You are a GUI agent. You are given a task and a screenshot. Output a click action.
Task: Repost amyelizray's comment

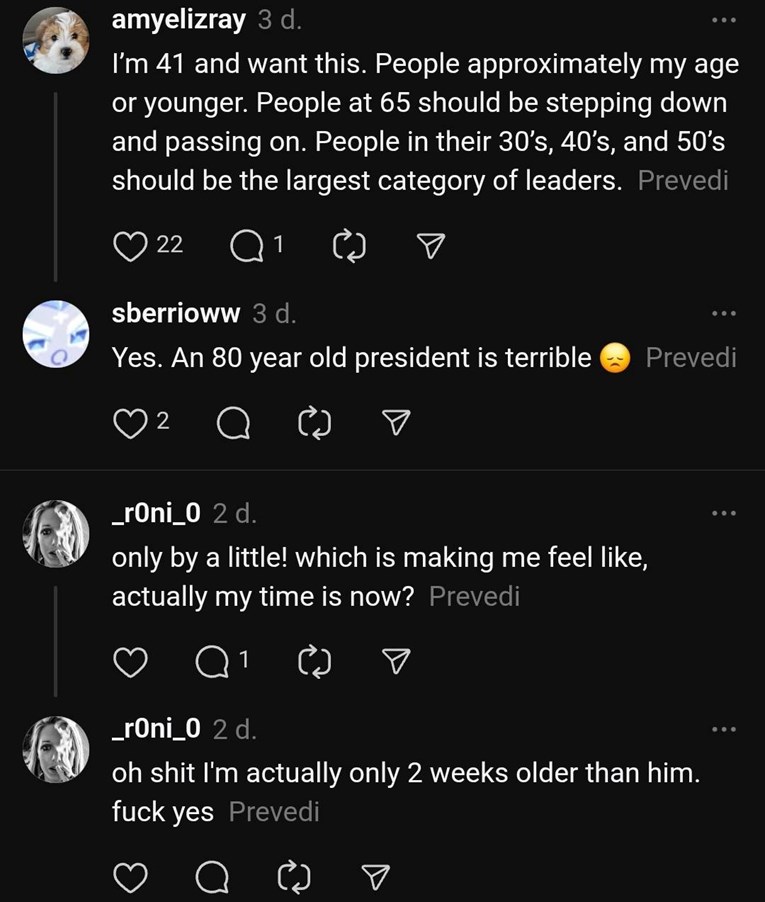pyautogui.click(x=345, y=244)
